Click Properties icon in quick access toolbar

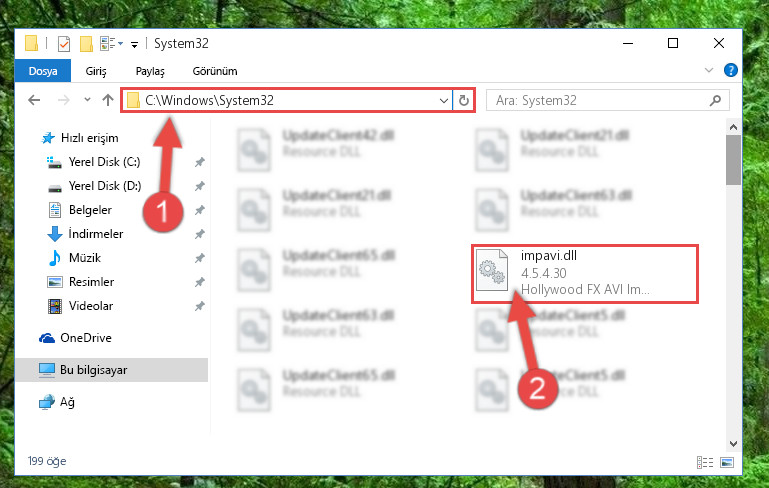click(x=64, y=44)
